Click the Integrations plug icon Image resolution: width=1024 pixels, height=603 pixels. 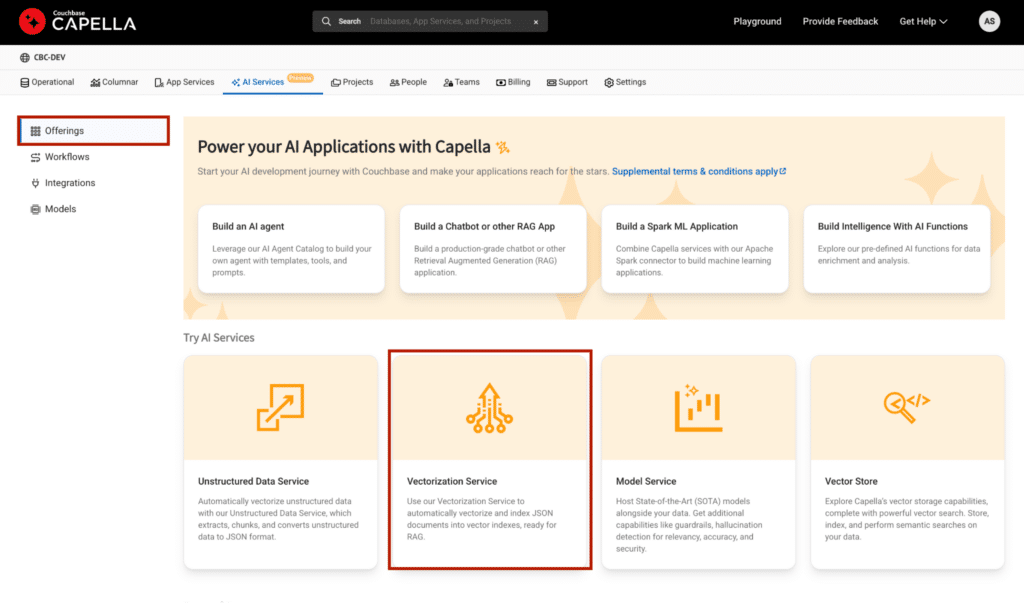(35, 183)
